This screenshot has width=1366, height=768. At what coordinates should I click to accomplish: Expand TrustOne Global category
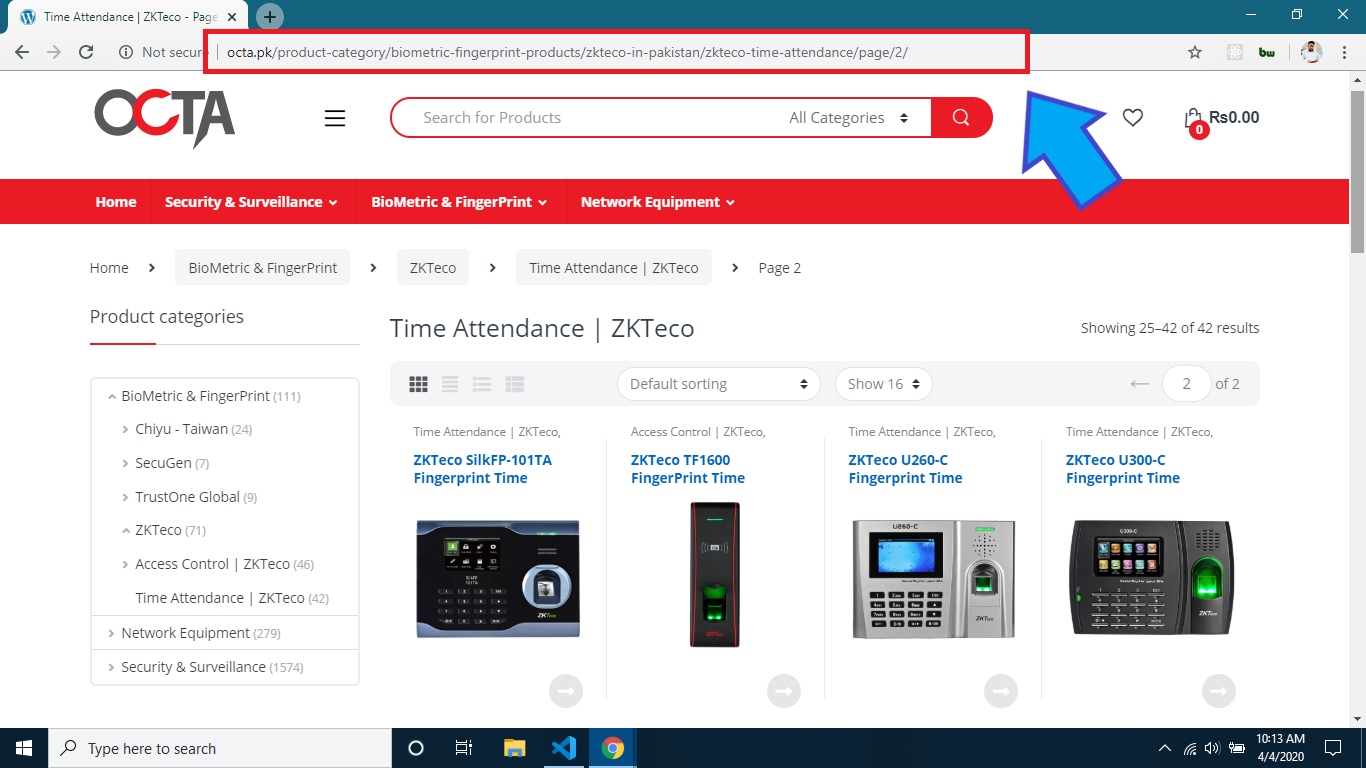[x=125, y=497]
